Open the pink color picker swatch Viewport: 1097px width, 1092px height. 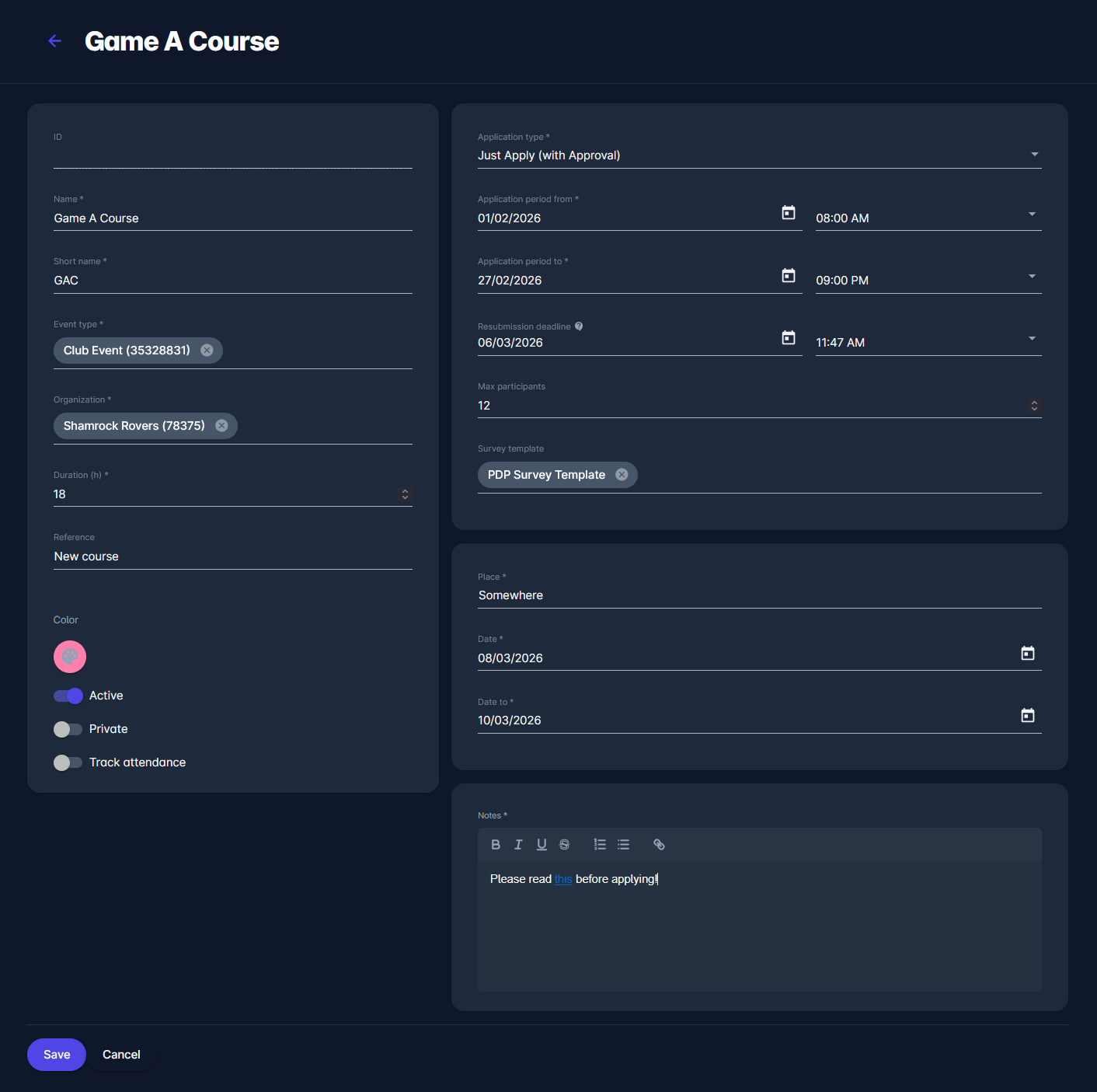coord(70,657)
